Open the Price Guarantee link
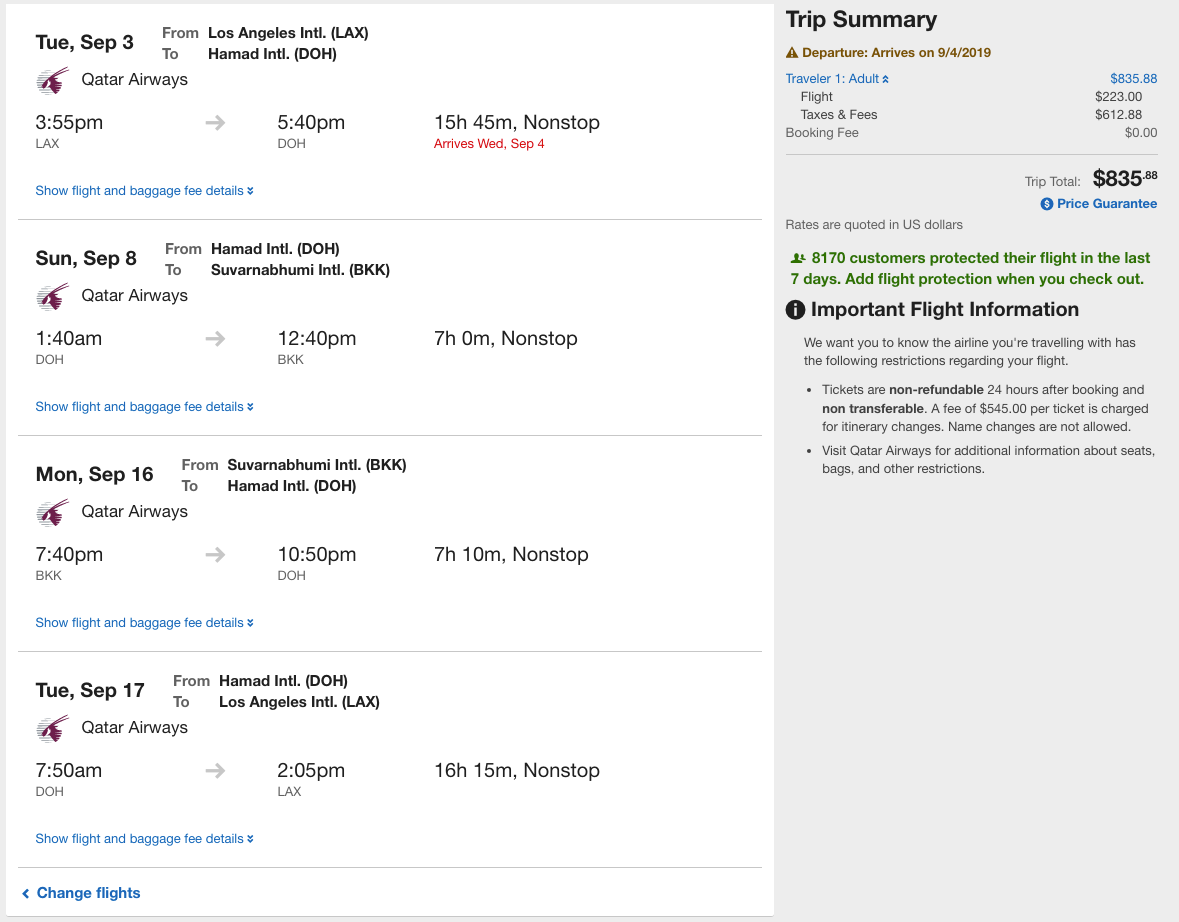 1106,204
